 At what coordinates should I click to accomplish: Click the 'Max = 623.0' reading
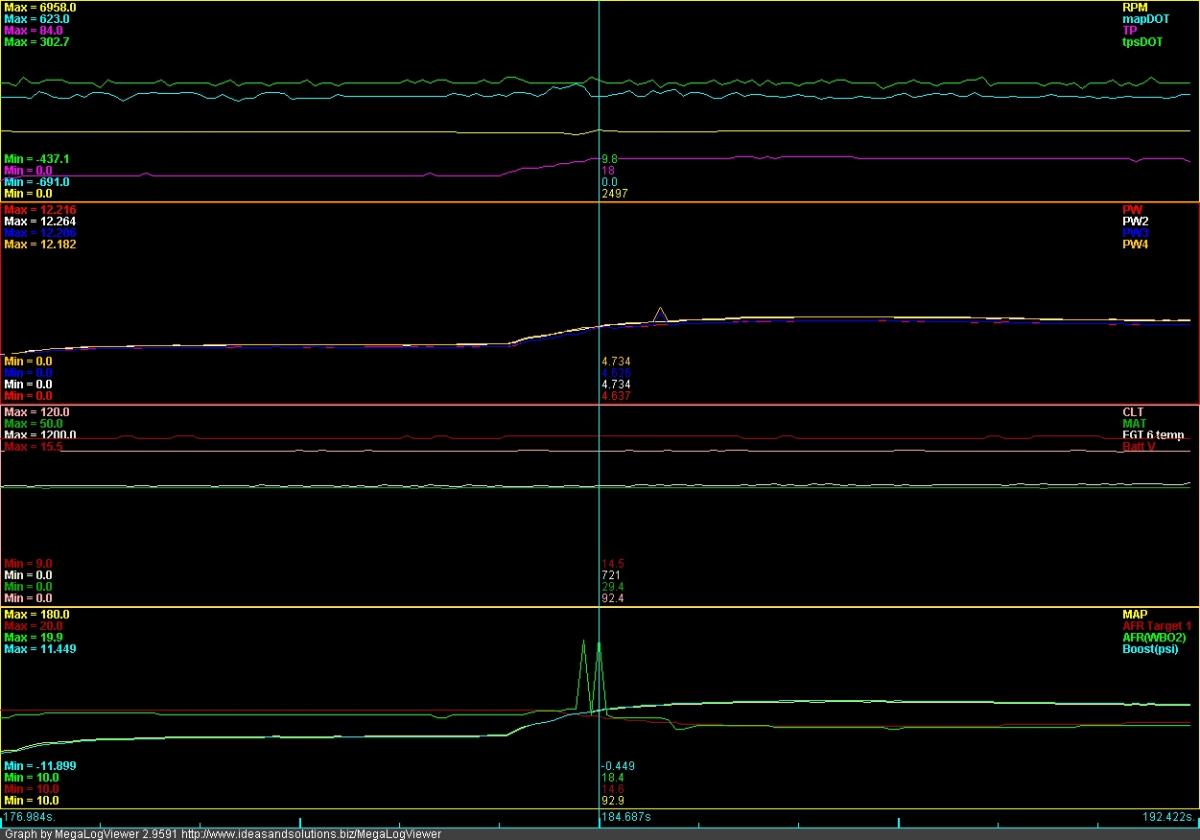pyautogui.click(x=37, y=19)
